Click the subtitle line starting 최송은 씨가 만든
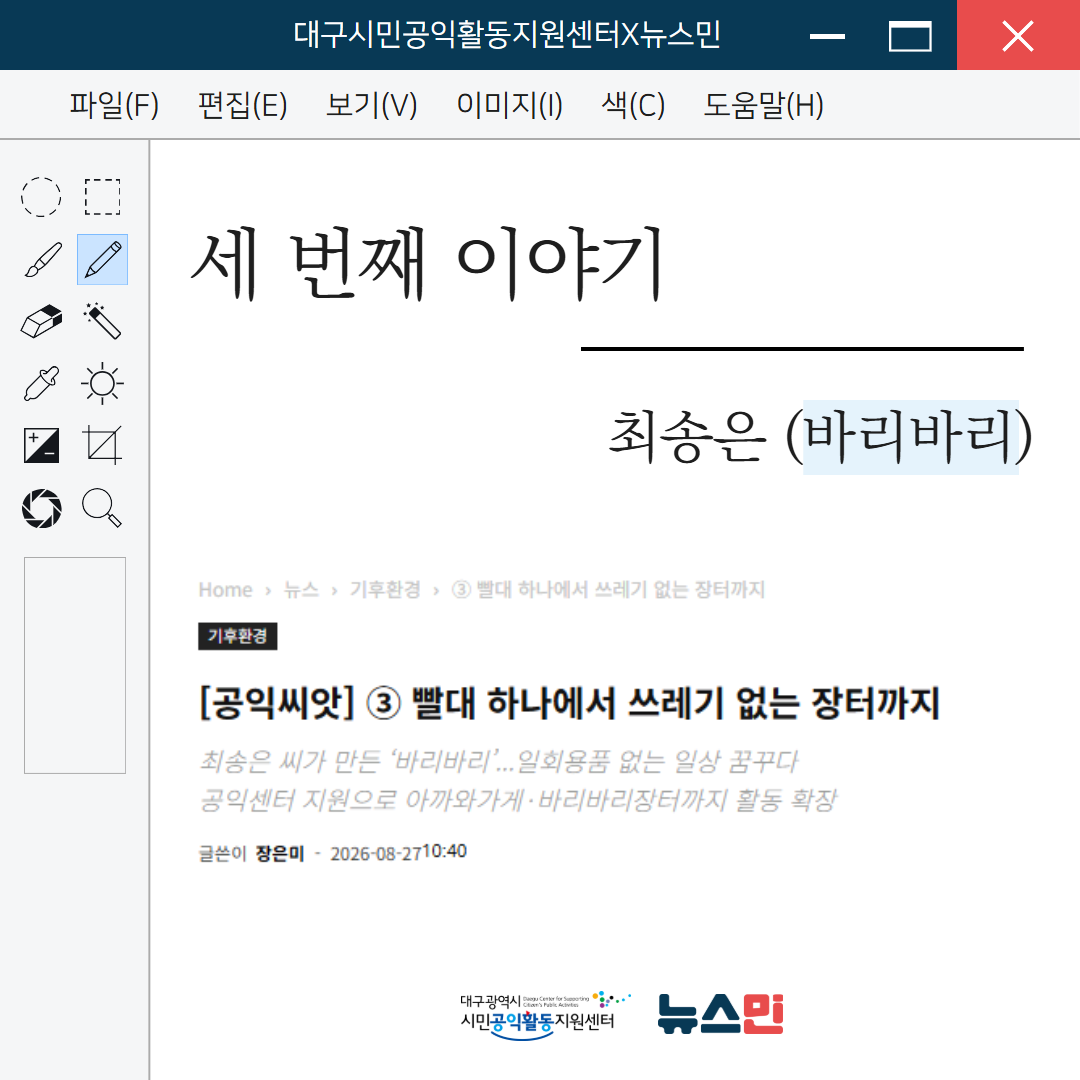 (x=498, y=761)
